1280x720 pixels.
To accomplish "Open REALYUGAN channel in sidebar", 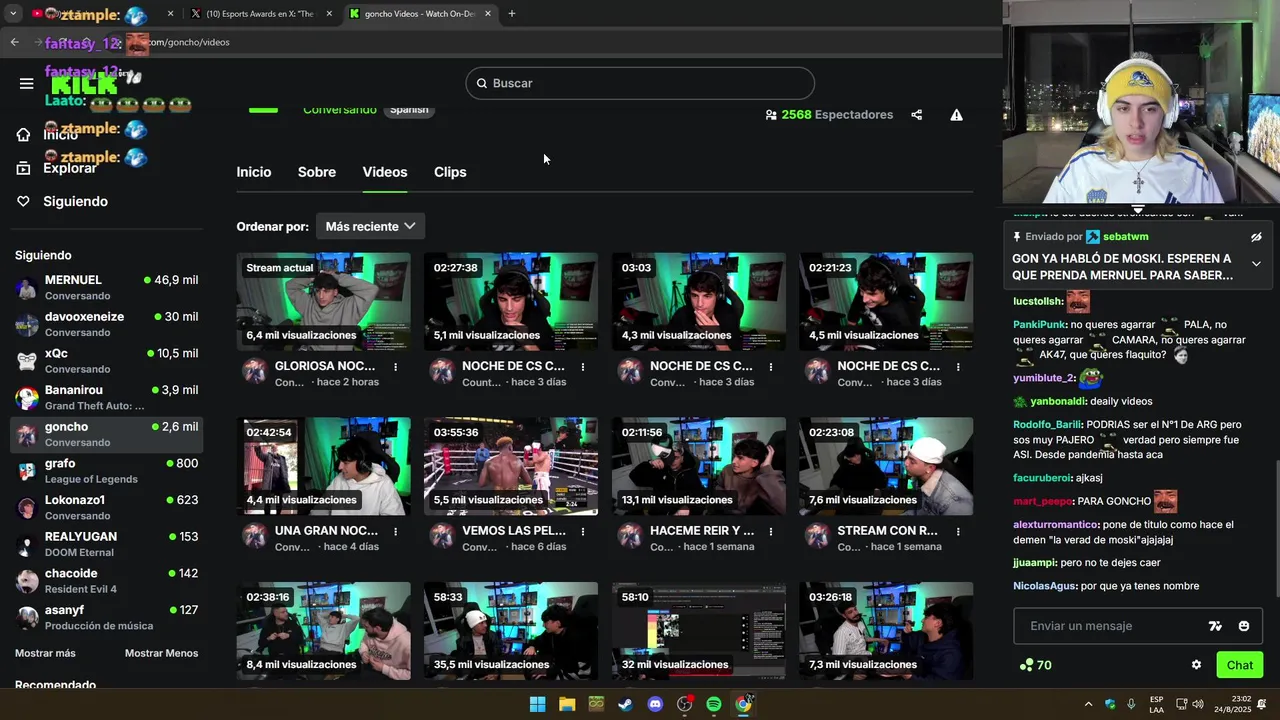I will pyautogui.click(x=107, y=544).
